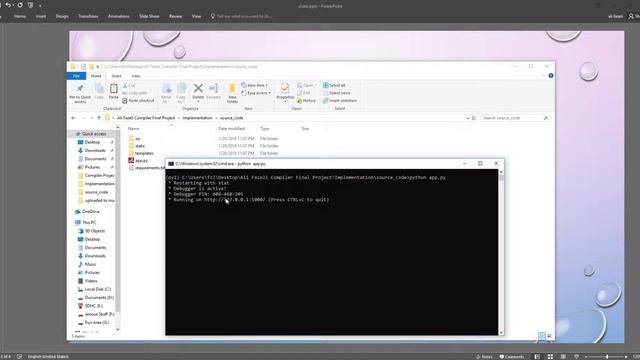Open Properties from the Explorer ribbon
This screenshot has width=640, height=360.
pyautogui.click(x=285, y=91)
